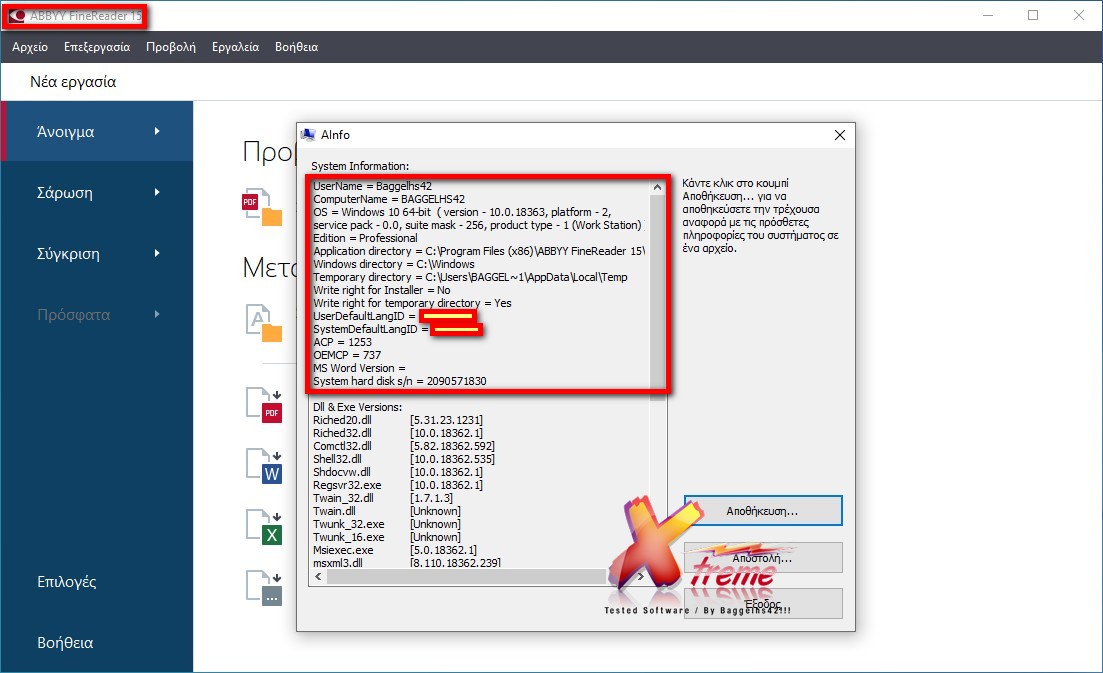Click the OEMCP = 737 line
This screenshot has height=673, width=1103.
tap(347, 355)
